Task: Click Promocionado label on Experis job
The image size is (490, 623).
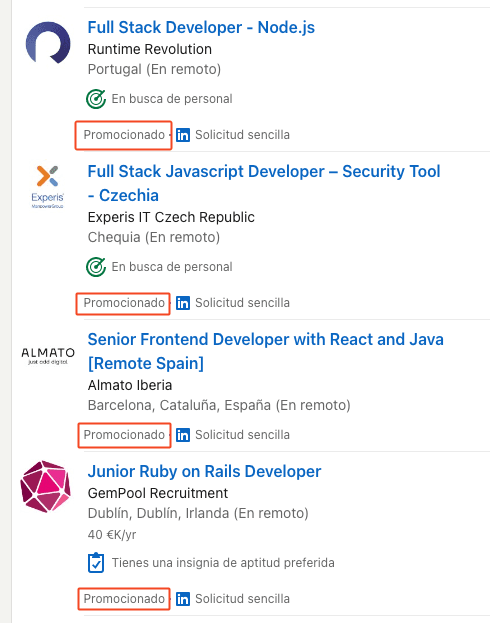Action: click(124, 303)
